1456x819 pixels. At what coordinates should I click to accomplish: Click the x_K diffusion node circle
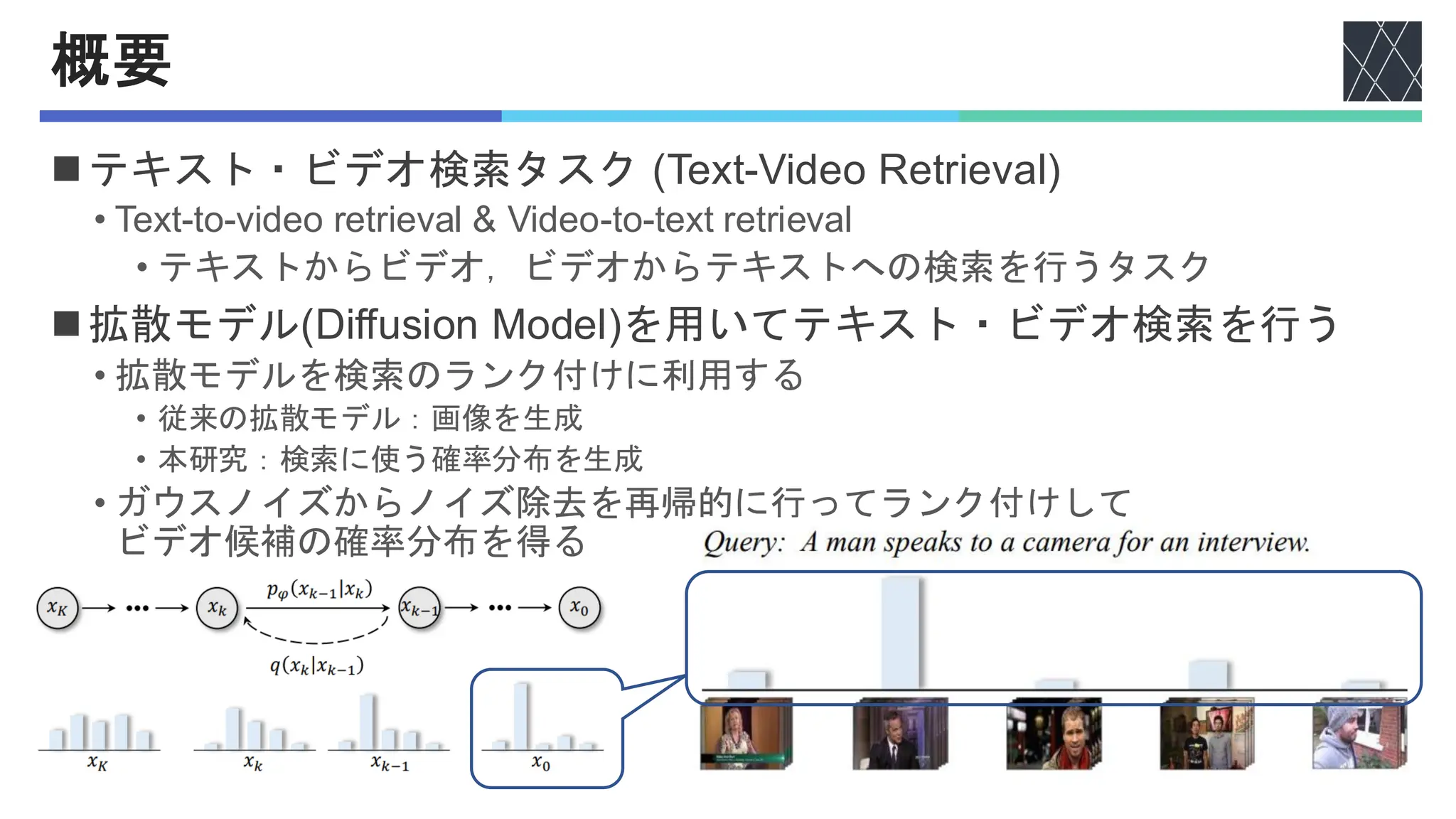coord(58,609)
